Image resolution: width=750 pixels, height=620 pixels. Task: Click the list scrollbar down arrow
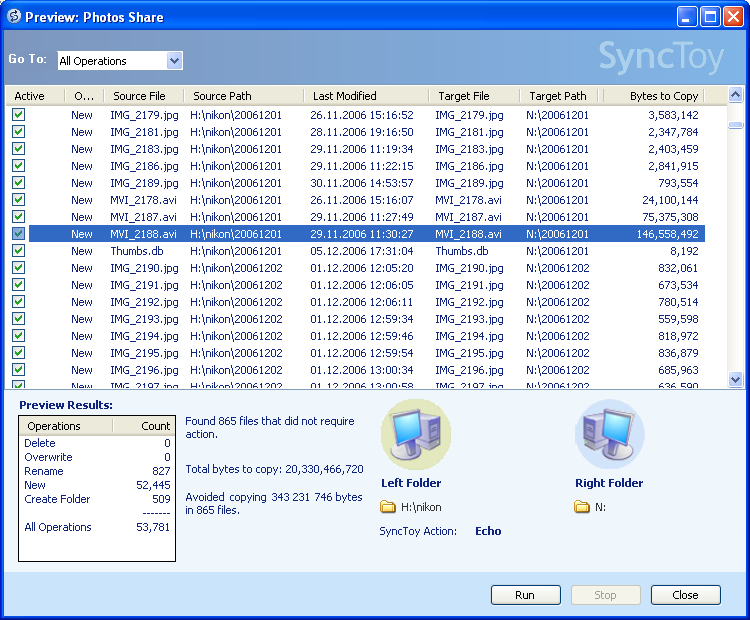735,380
